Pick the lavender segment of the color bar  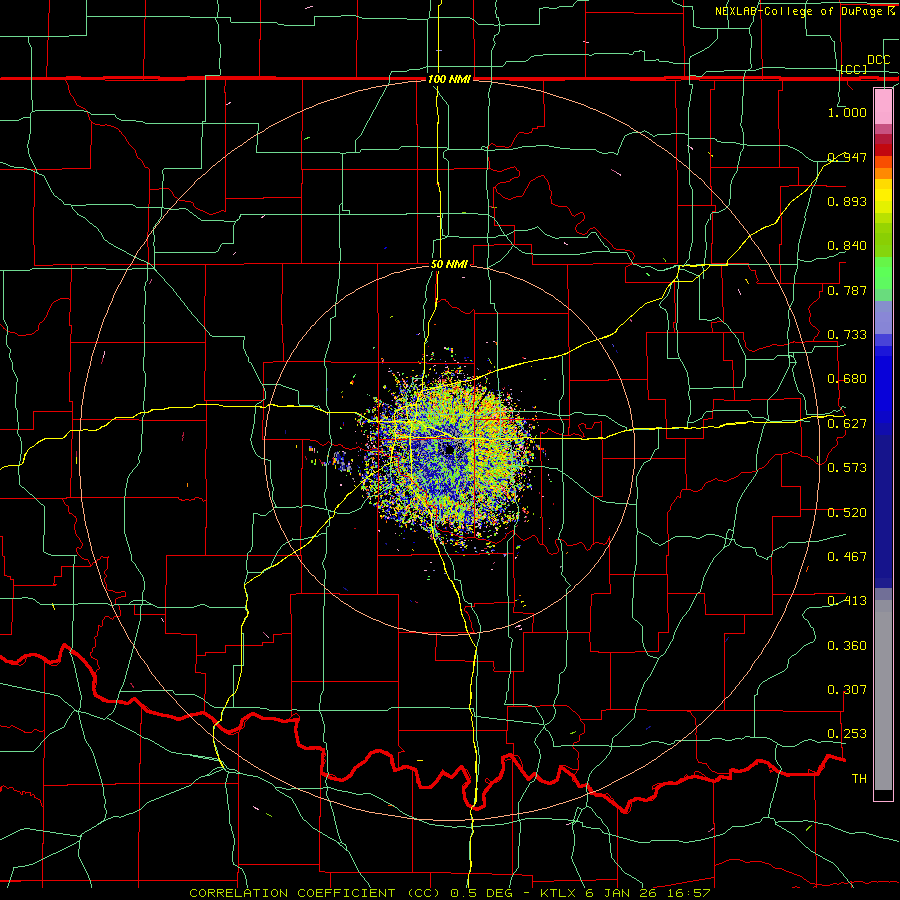tap(883, 317)
